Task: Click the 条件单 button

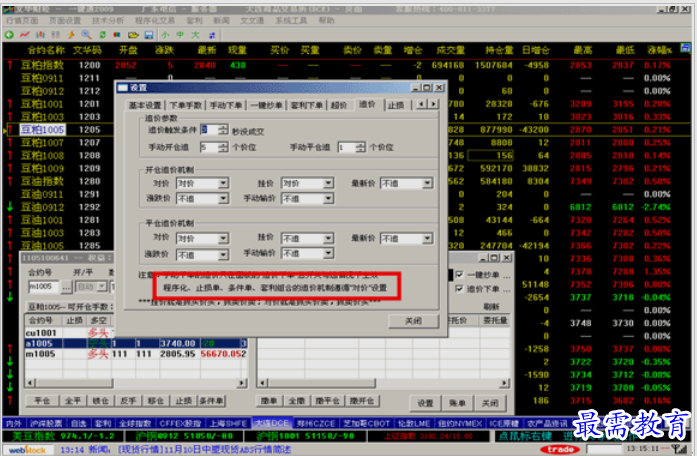Action: [211, 401]
